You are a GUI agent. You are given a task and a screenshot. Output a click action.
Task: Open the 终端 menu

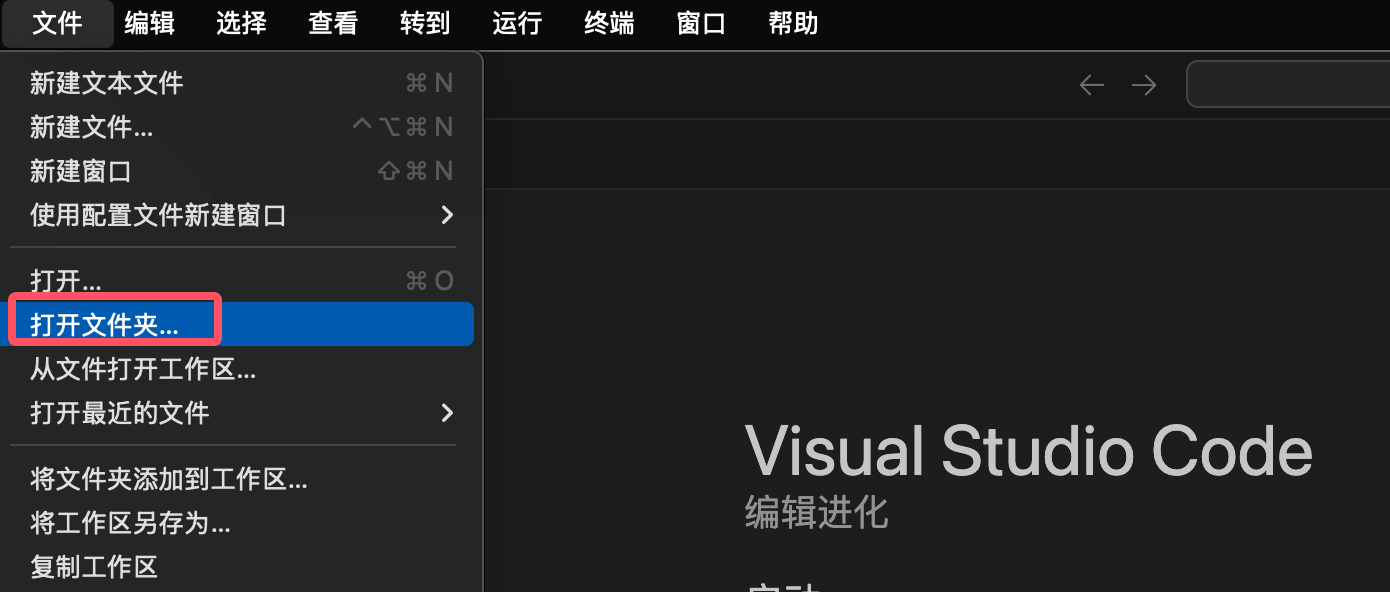(x=609, y=23)
